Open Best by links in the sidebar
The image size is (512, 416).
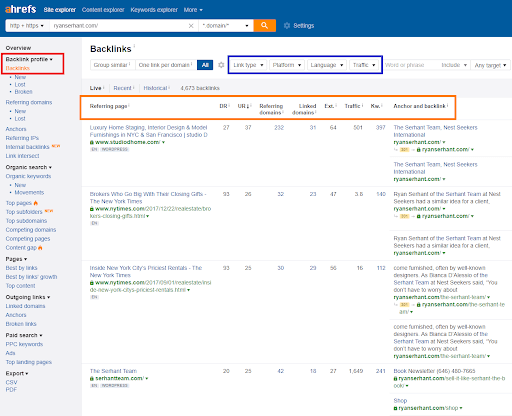(x=21, y=268)
